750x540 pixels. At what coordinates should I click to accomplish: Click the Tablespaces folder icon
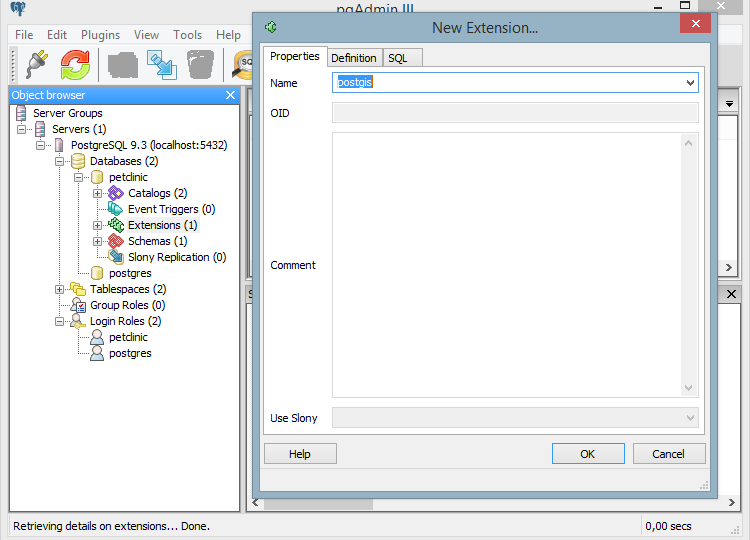[78, 289]
